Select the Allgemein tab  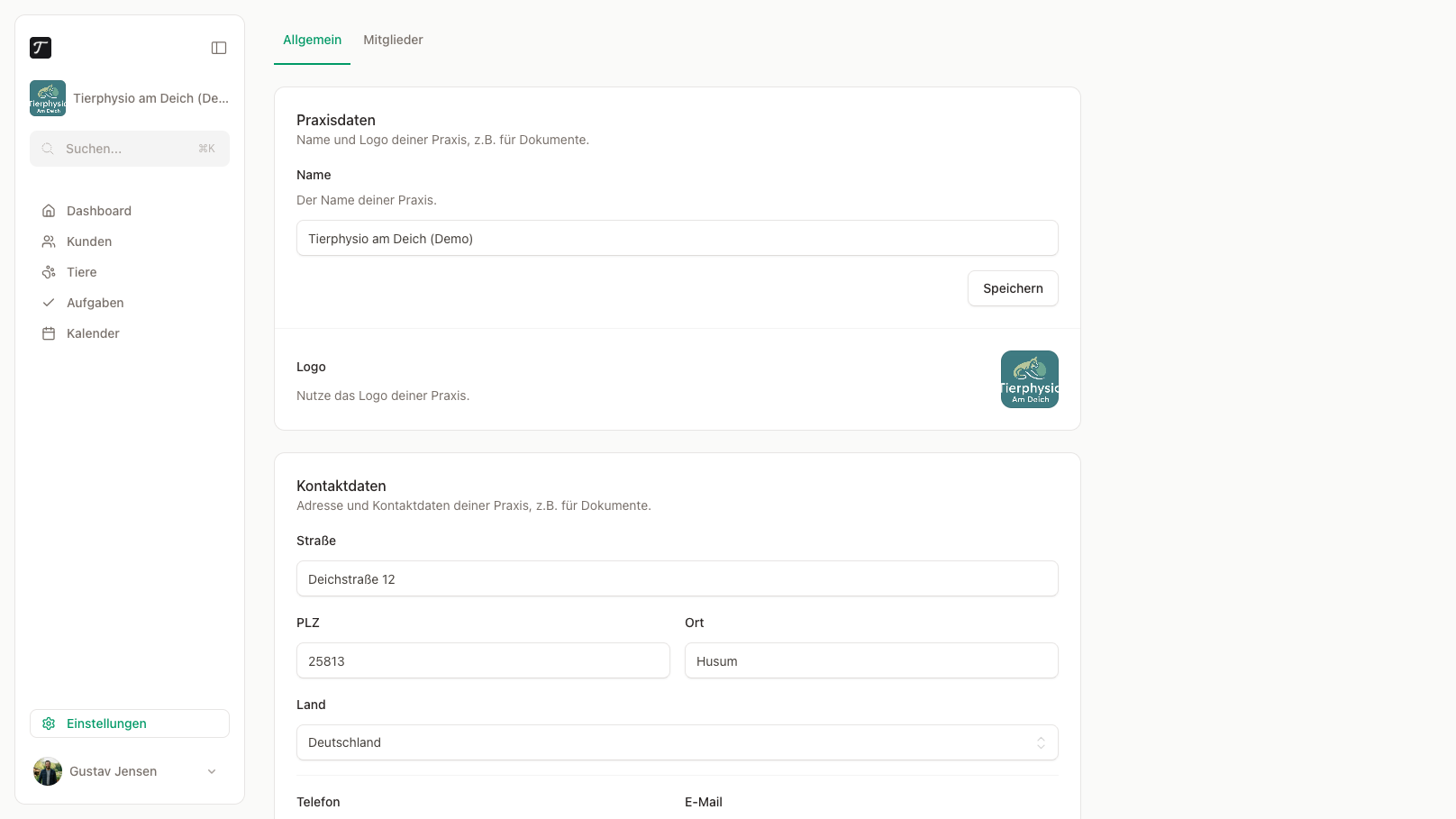(x=312, y=40)
